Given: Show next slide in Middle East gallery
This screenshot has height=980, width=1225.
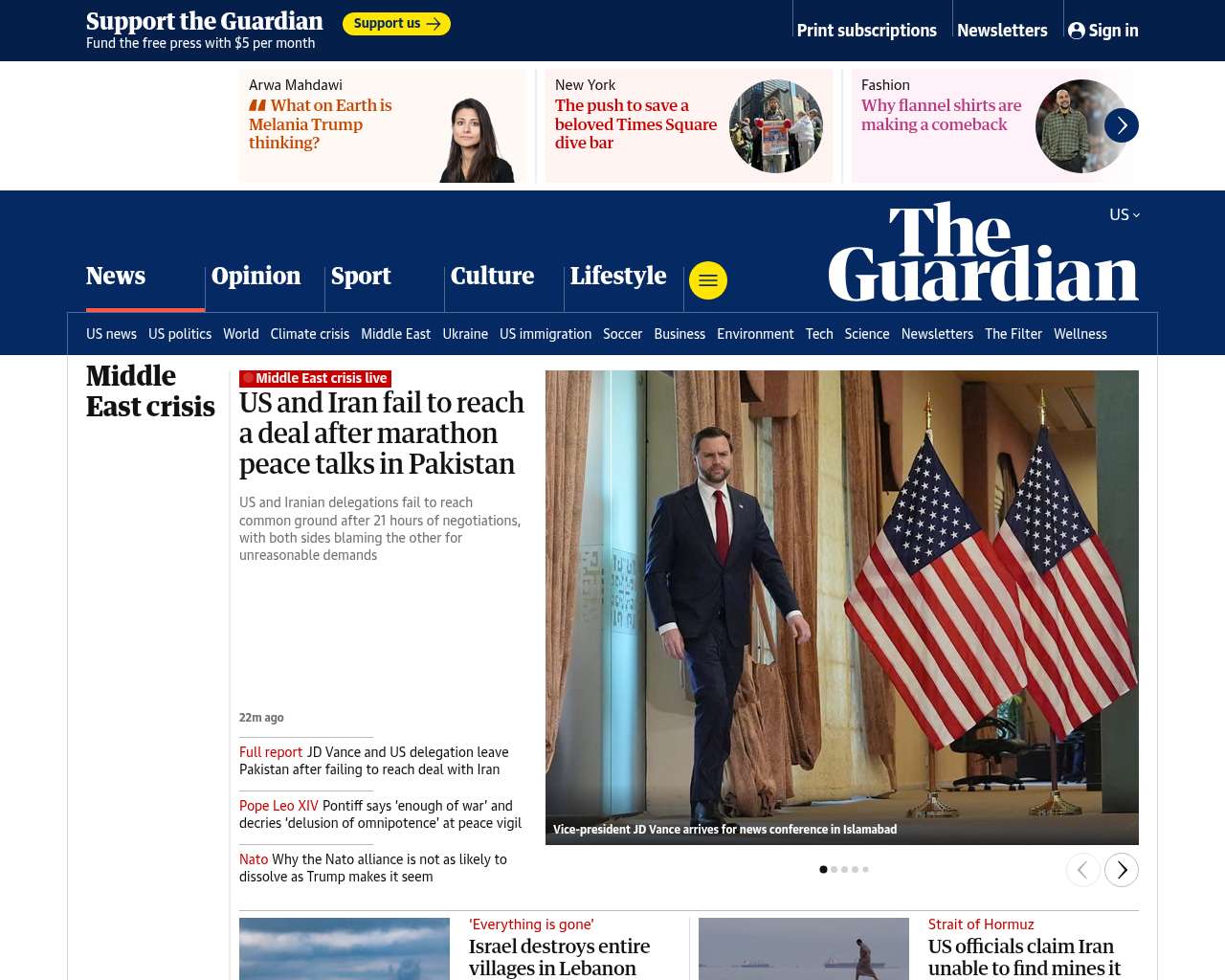Looking at the screenshot, I should pyautogui.click(x=1122, y=870).
